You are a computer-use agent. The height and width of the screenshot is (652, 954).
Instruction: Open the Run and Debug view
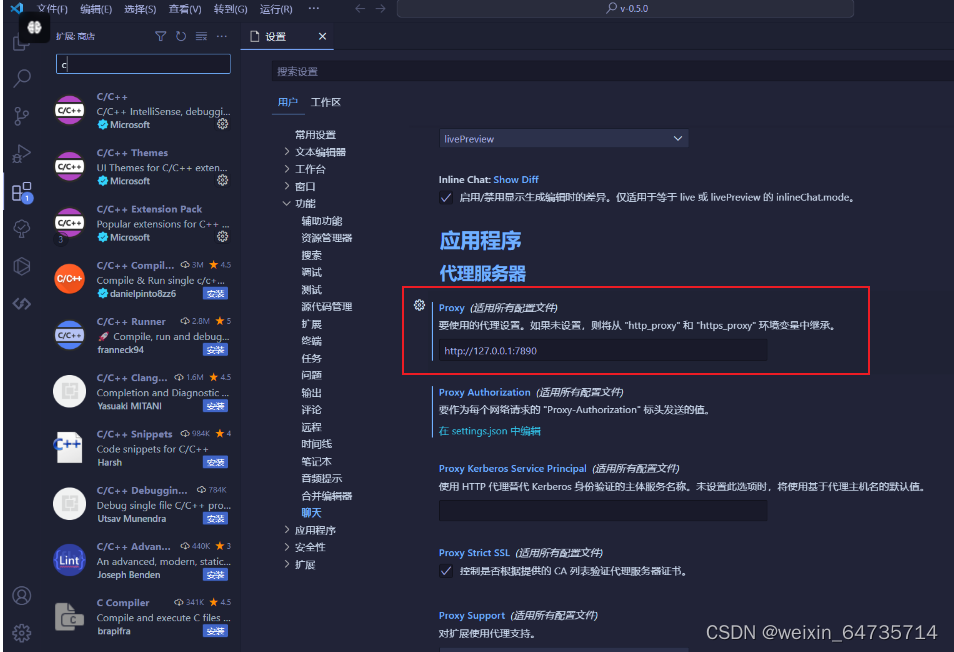tap(22, 153)
